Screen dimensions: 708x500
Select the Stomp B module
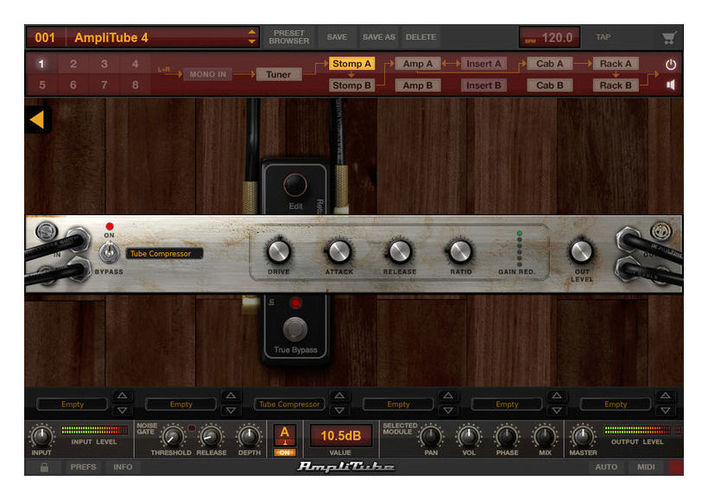(x=352, y=85)
